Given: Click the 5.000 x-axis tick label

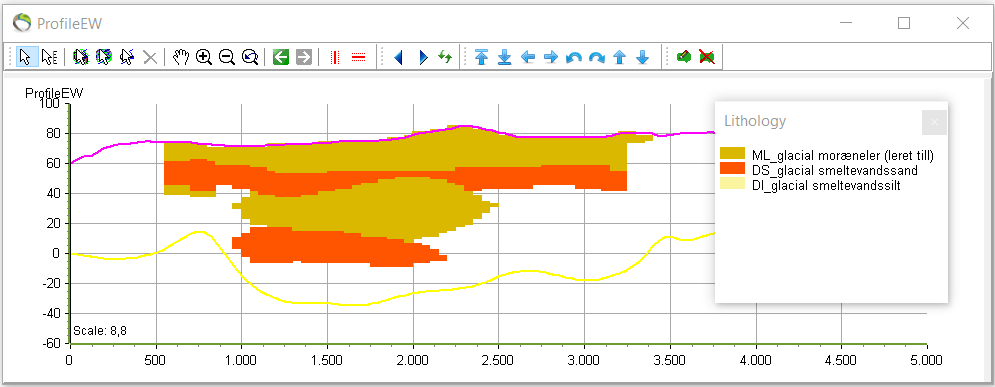Looking at the screenshot, I should pyautogui.click(x=927, y=360).
